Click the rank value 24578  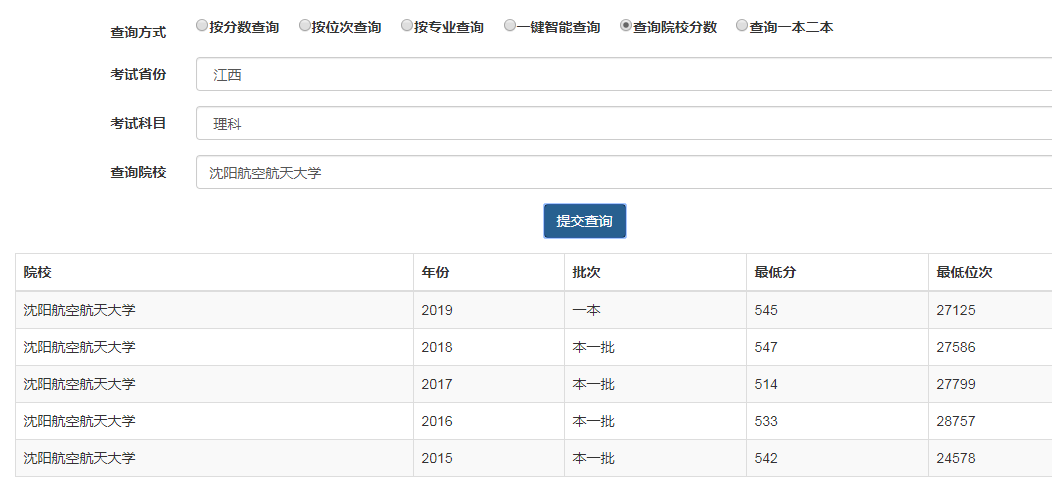(956, 458)
